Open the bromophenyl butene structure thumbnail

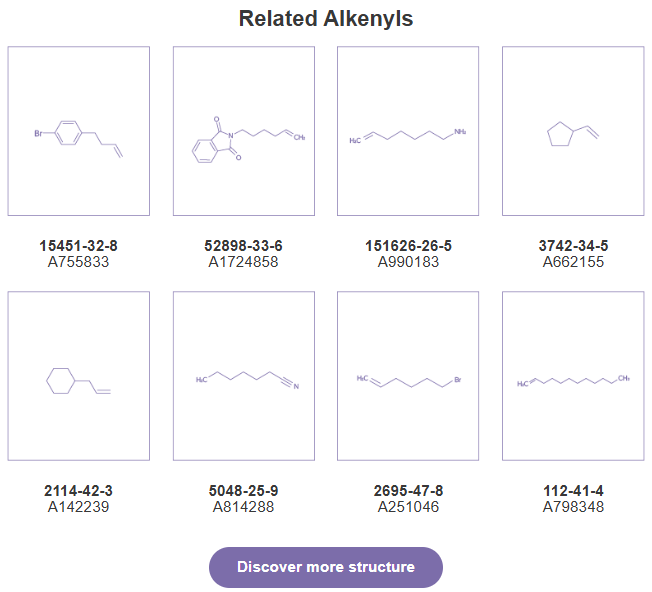[x=79, y=131]
